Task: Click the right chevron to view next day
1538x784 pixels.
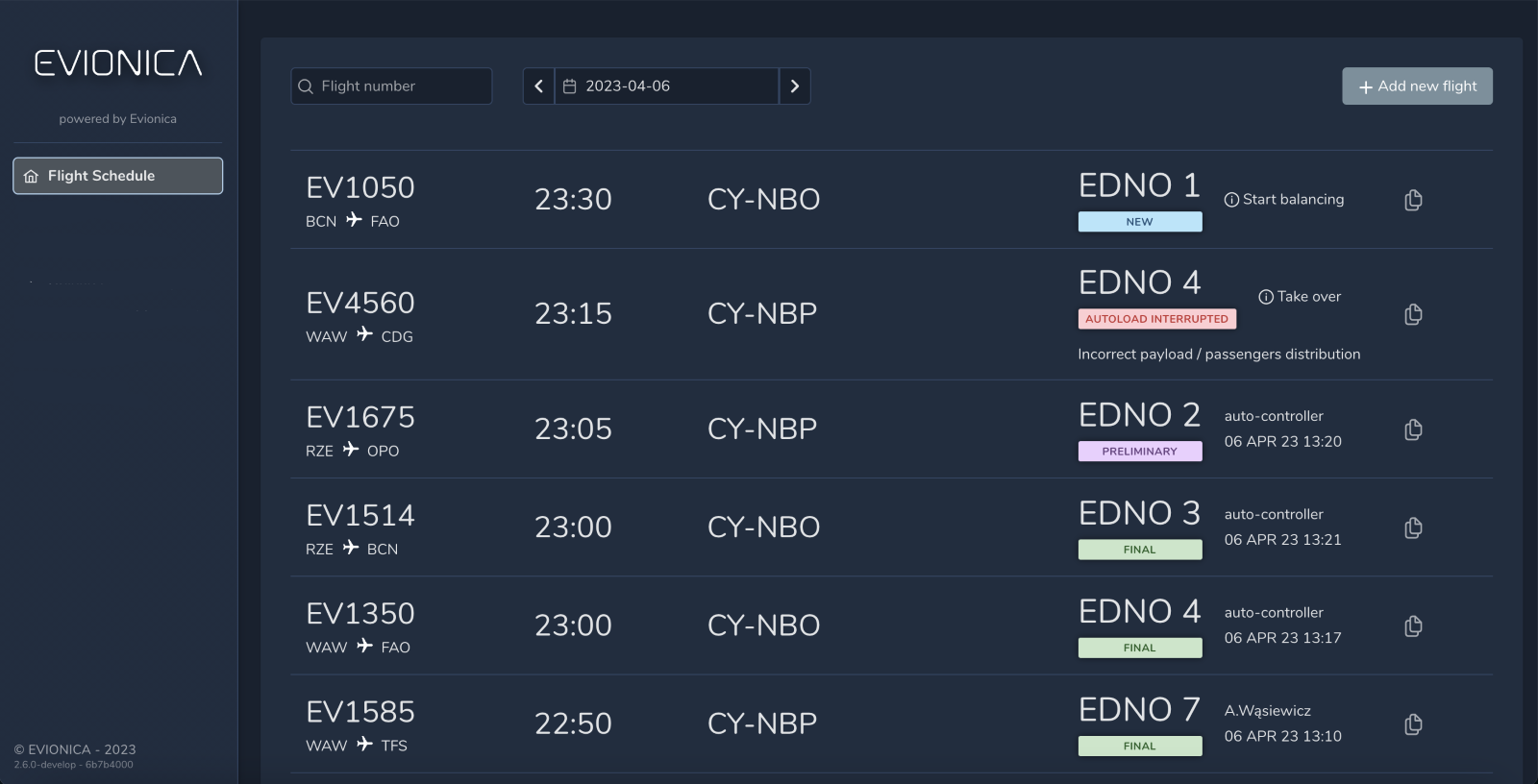Action: click(x=795, y=86)
